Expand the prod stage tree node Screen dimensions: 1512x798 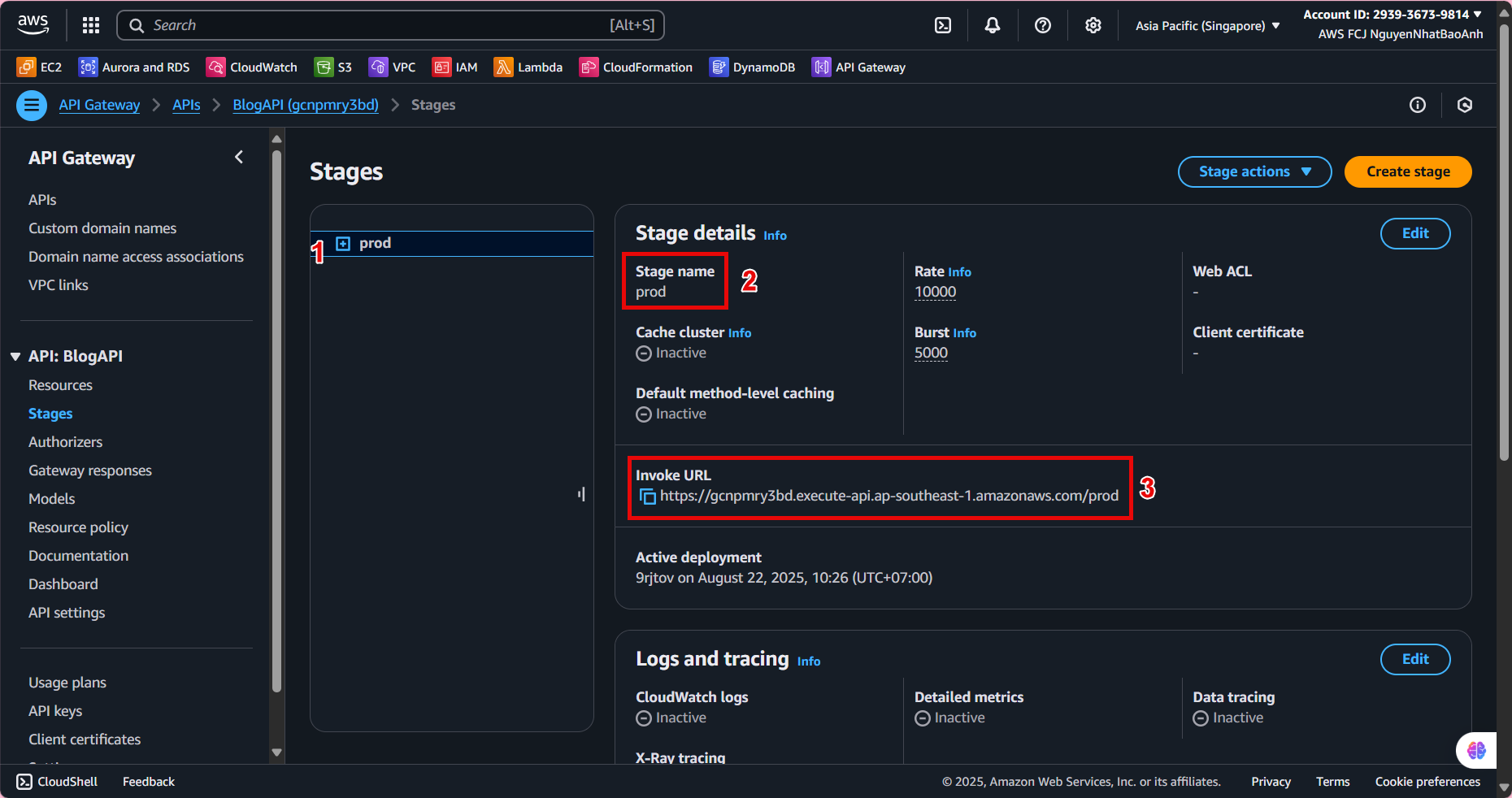(343, 244)
